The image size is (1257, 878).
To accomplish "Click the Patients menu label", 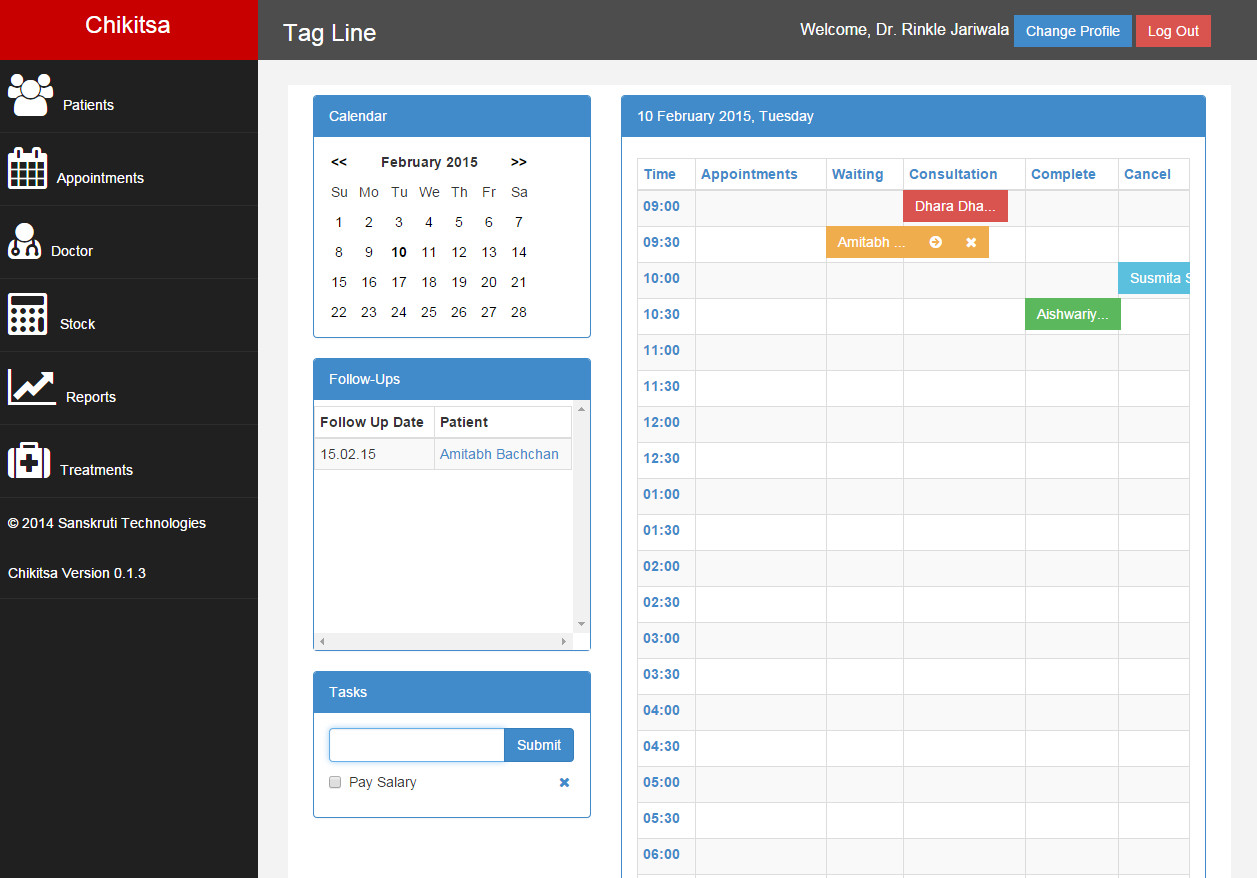I will click(88, 105).
